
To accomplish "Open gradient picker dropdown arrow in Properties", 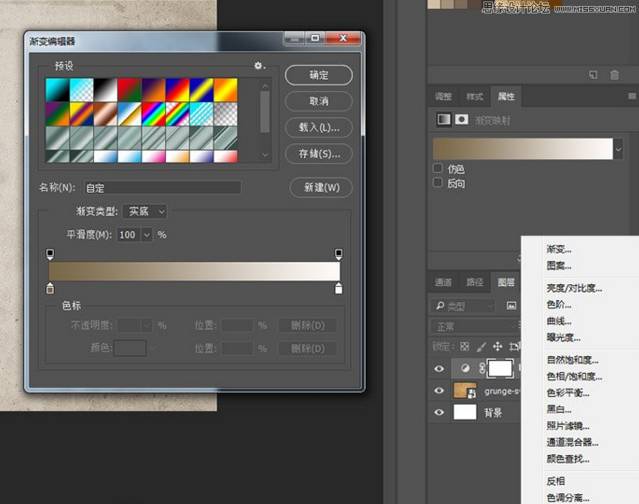I will tap(619, 148).
